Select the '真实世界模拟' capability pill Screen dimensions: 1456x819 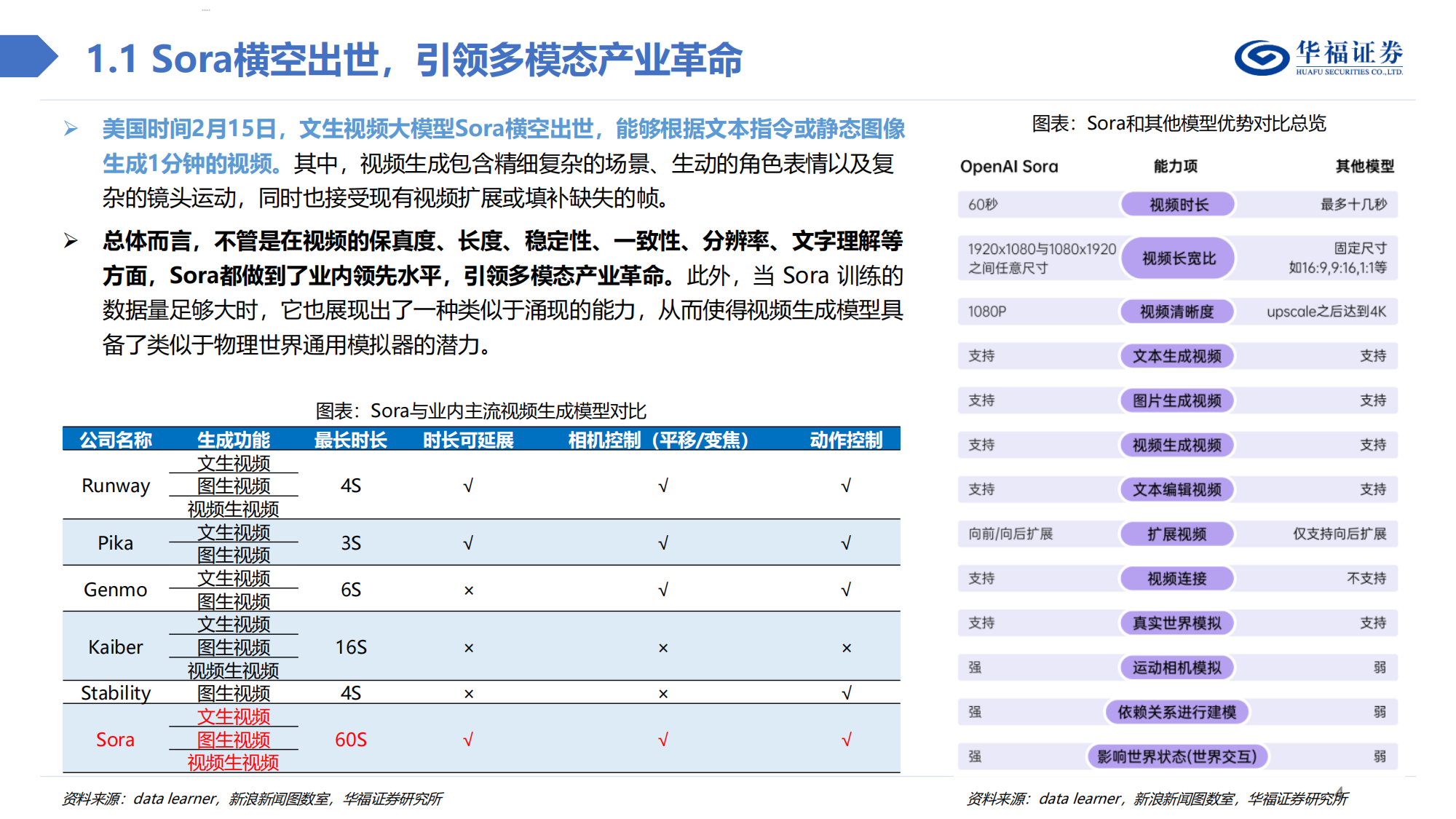click(x=1177, y=622)
